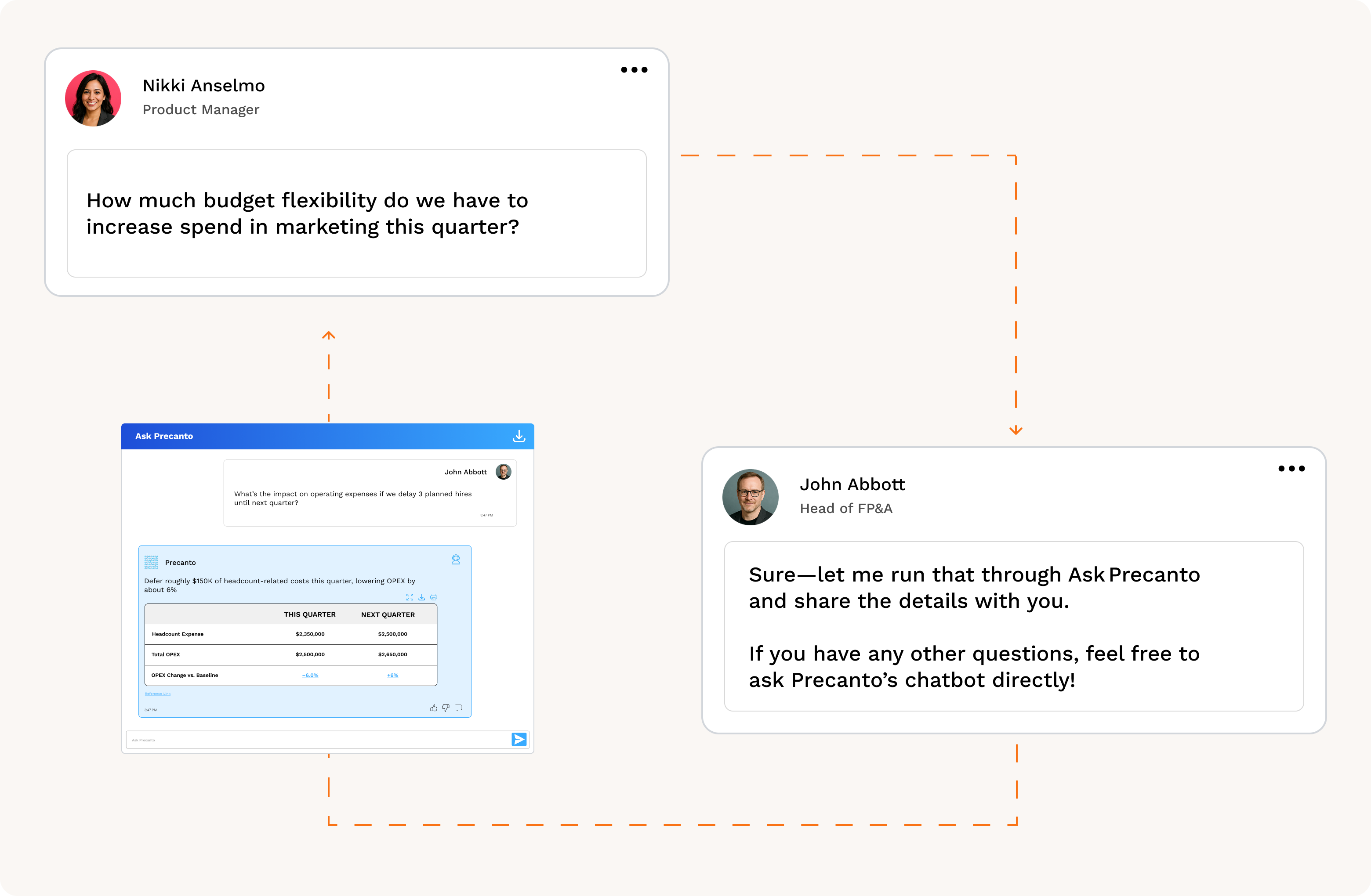The height and width of the screenshot is (896, 1371).
Task: Open the +6% next quarter link
Action: [392, 675]
